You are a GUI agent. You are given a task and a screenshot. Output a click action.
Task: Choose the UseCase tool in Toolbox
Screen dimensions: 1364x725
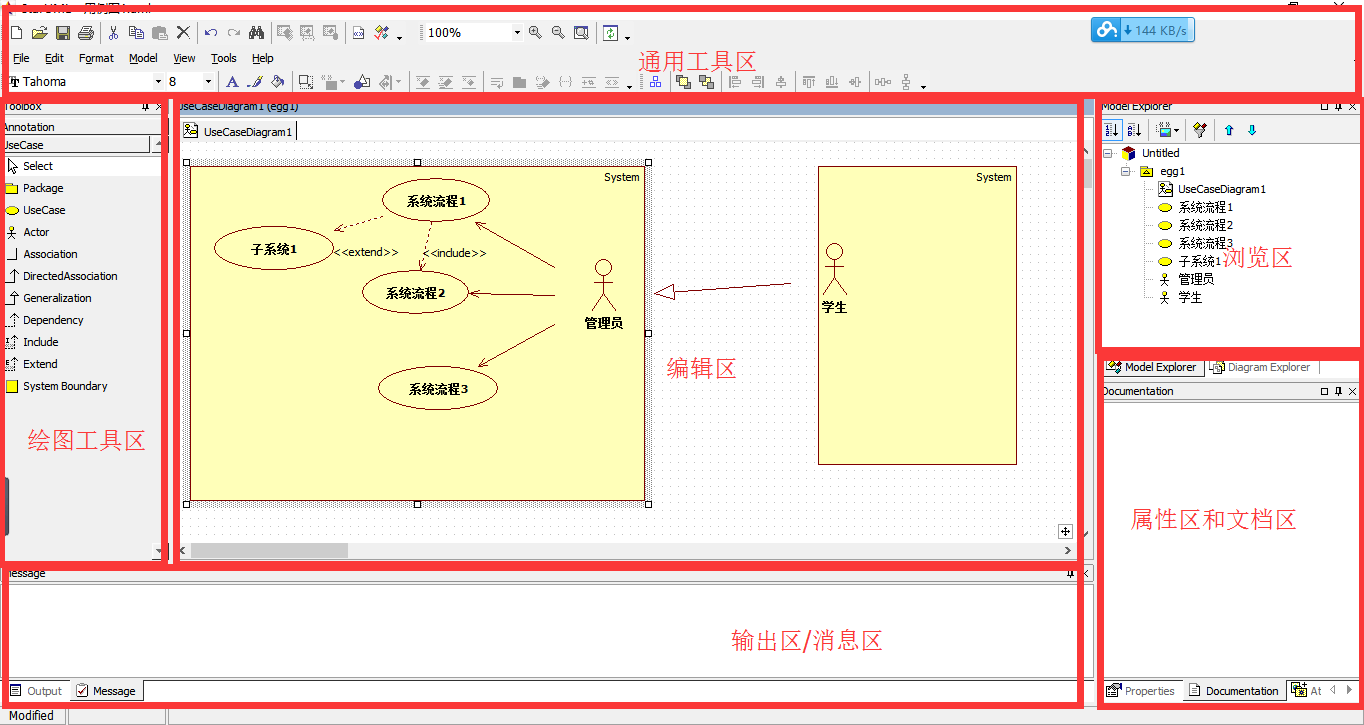(x=81, y=210)
